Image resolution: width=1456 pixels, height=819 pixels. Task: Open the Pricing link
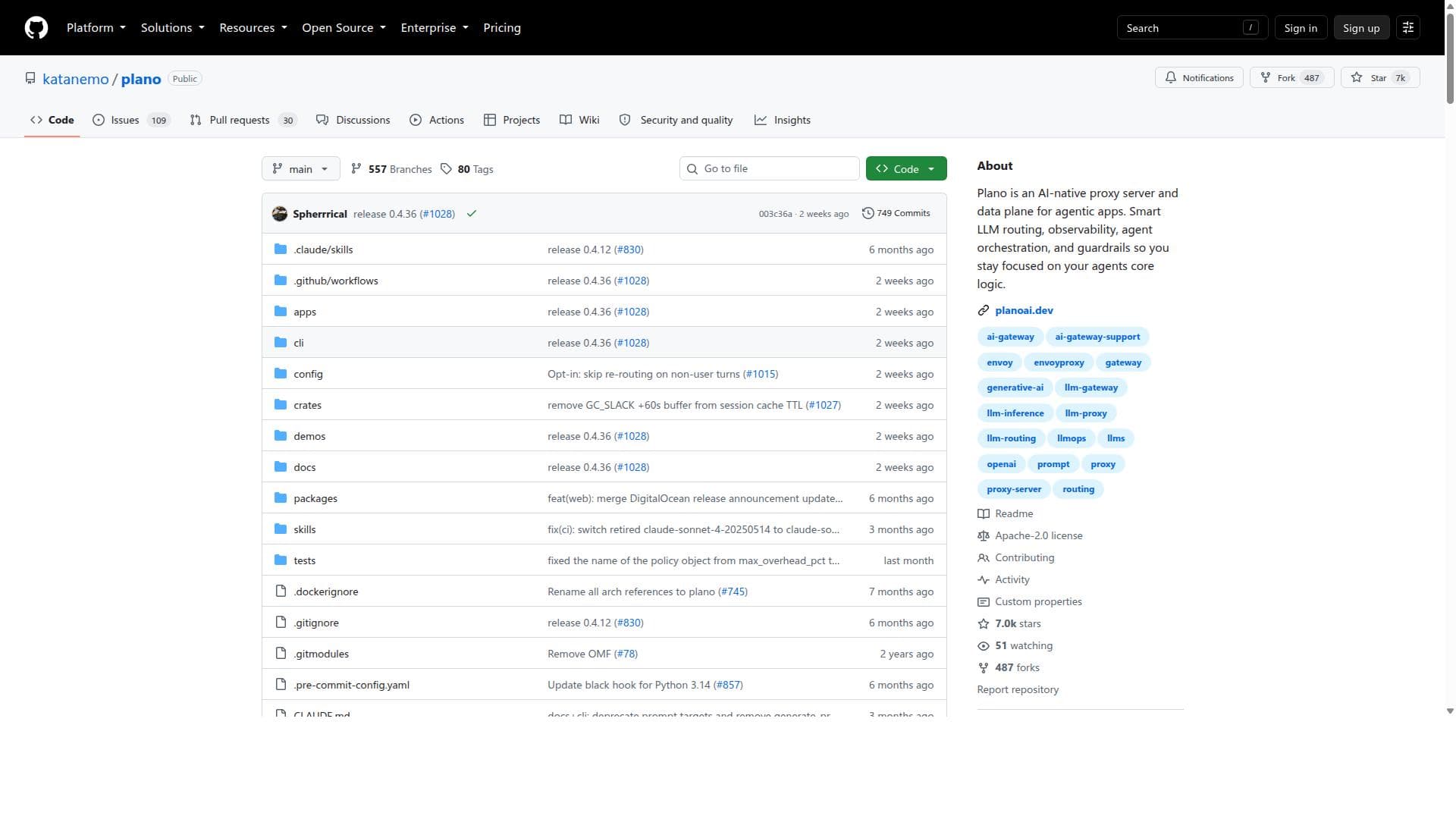pyautogui.click(x=502, y=28)
